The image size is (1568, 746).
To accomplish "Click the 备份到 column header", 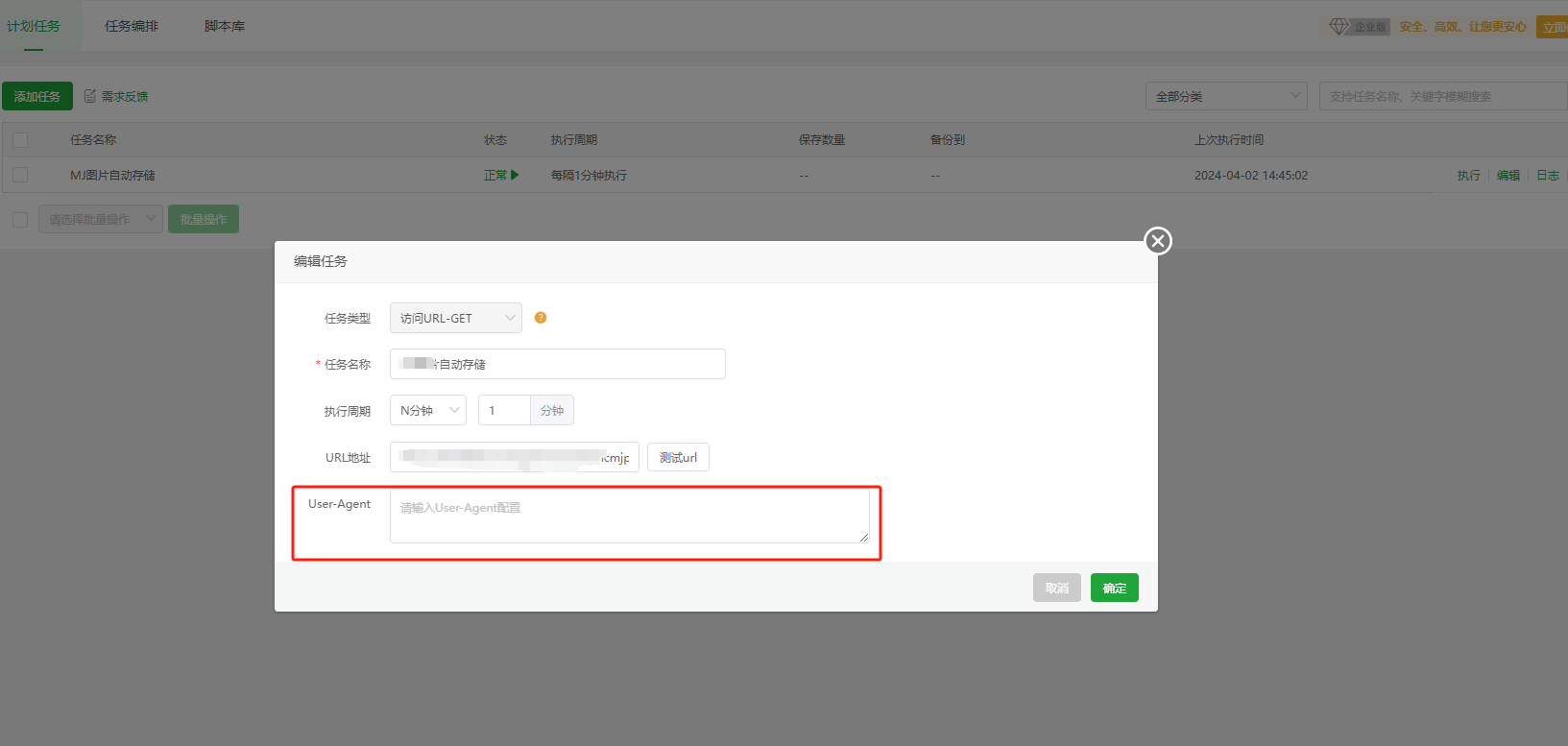I will 948,140.
